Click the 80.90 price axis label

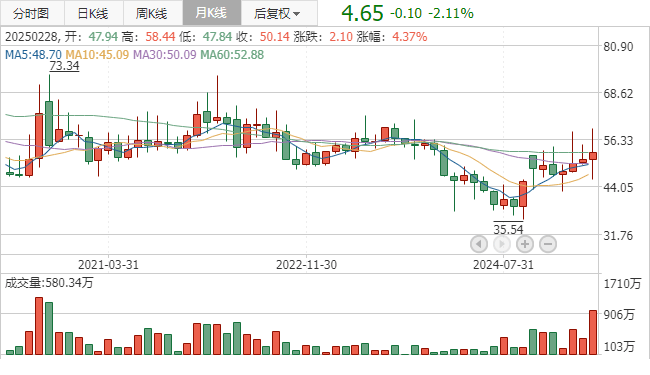[x=618, y=46]
